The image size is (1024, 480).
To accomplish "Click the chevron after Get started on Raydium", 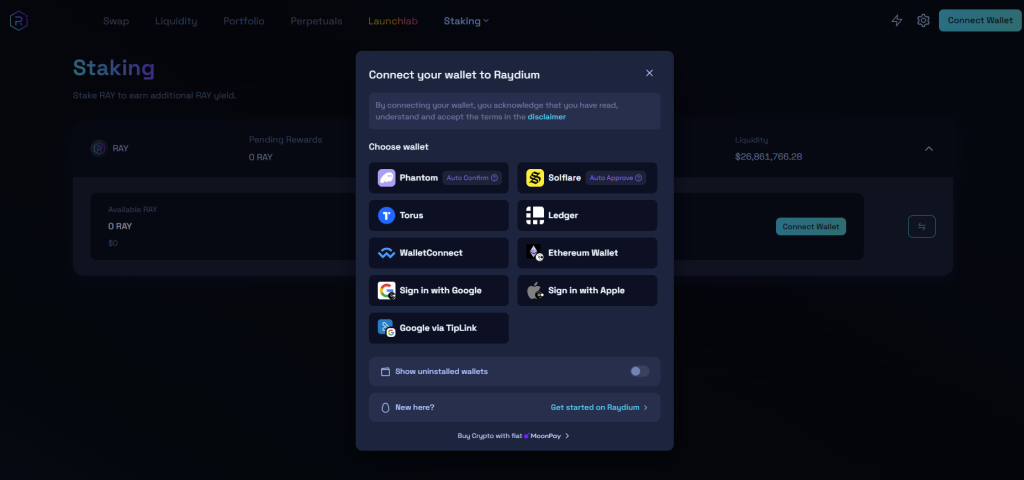I will click(646, 408).
